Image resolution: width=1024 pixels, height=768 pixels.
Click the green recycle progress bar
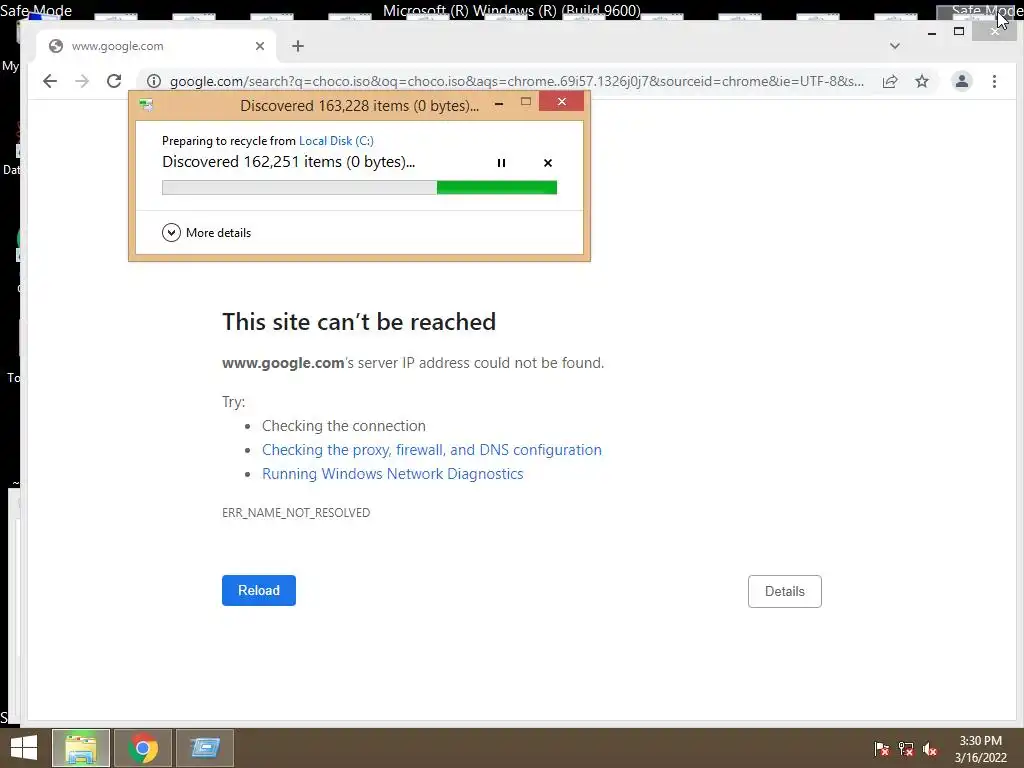click(359, 188)
